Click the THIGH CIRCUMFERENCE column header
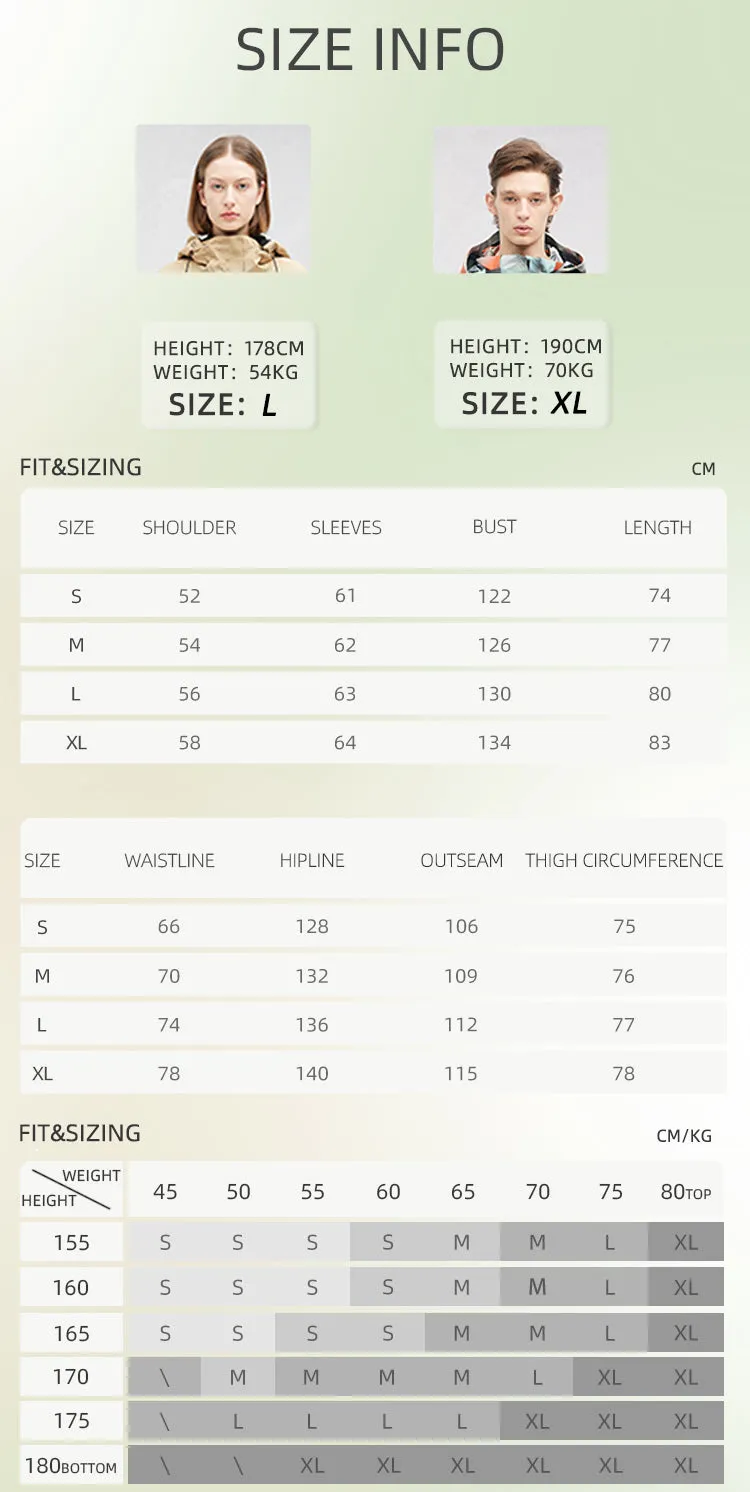Viewport: 750px width, 1492px height. click(x=624, y=860)
